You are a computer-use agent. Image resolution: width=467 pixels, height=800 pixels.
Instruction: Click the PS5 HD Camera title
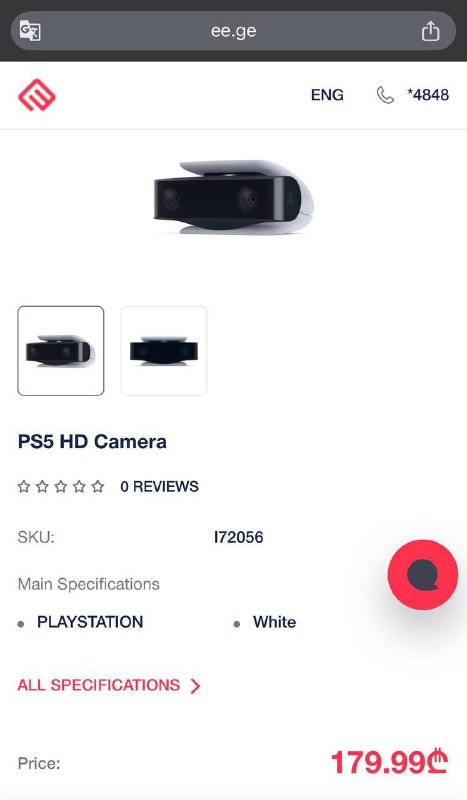coord(92,441)
